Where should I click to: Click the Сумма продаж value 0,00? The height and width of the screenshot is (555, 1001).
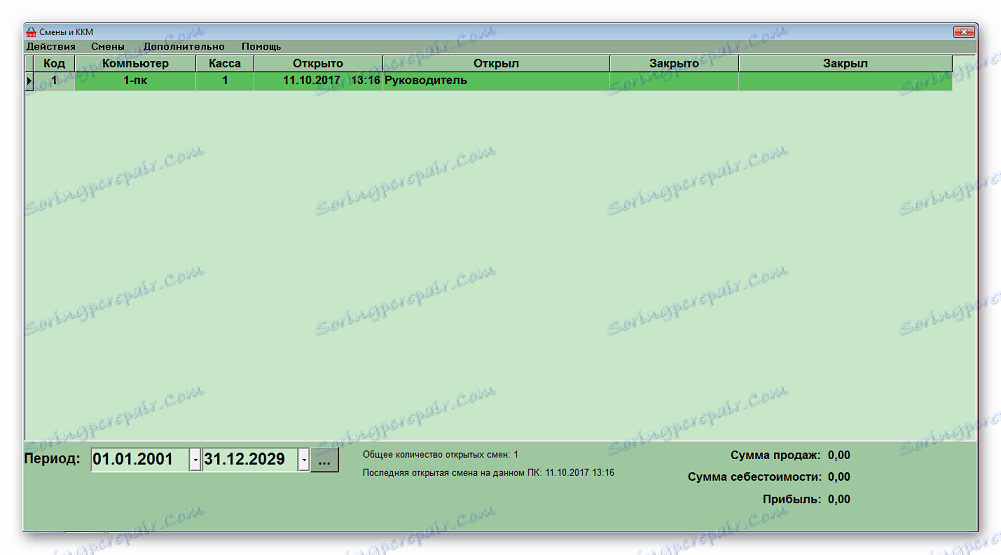pyautogui.click(x=839, y=455)
